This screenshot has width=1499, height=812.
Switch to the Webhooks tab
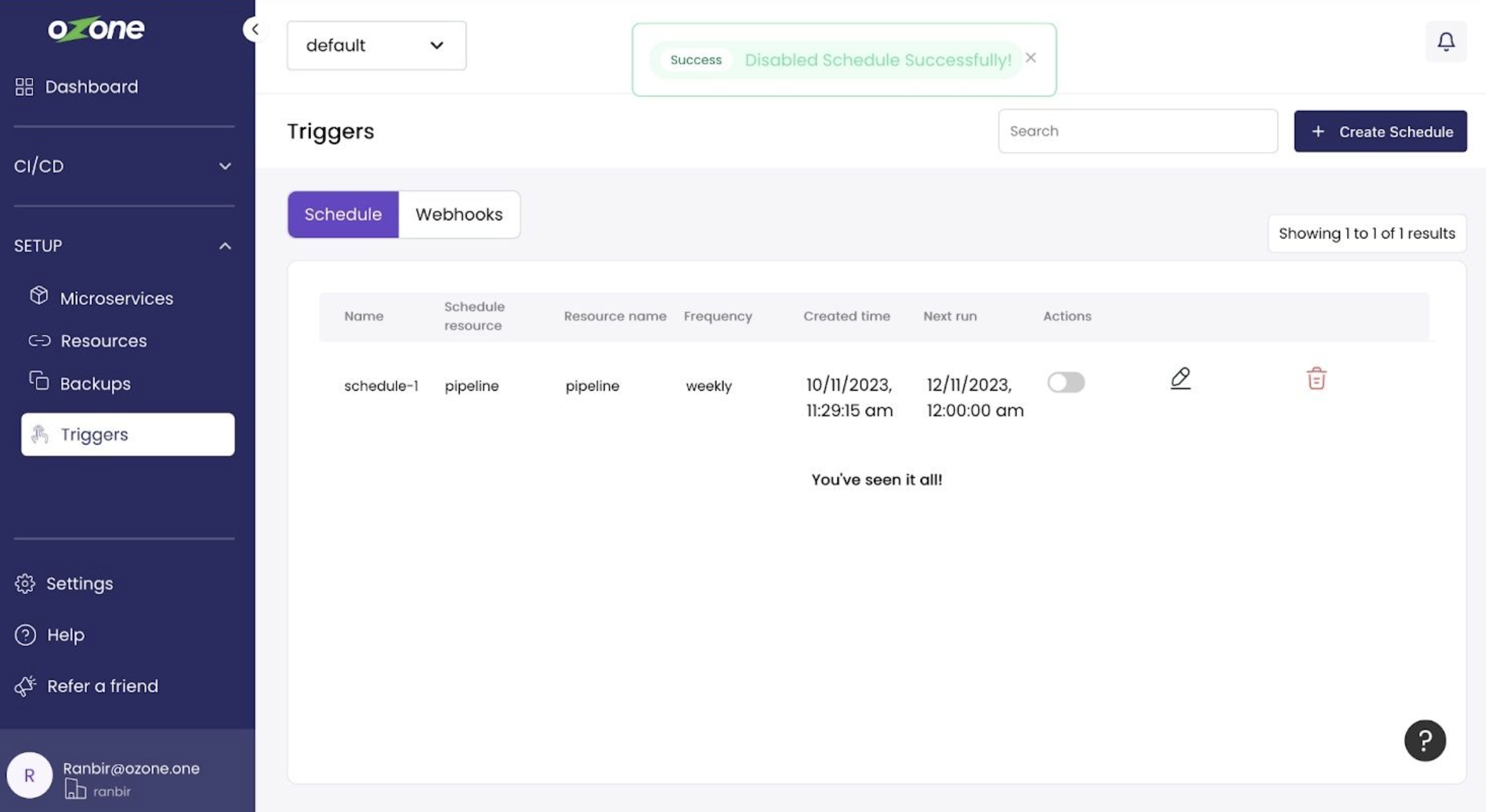(458, 214)
